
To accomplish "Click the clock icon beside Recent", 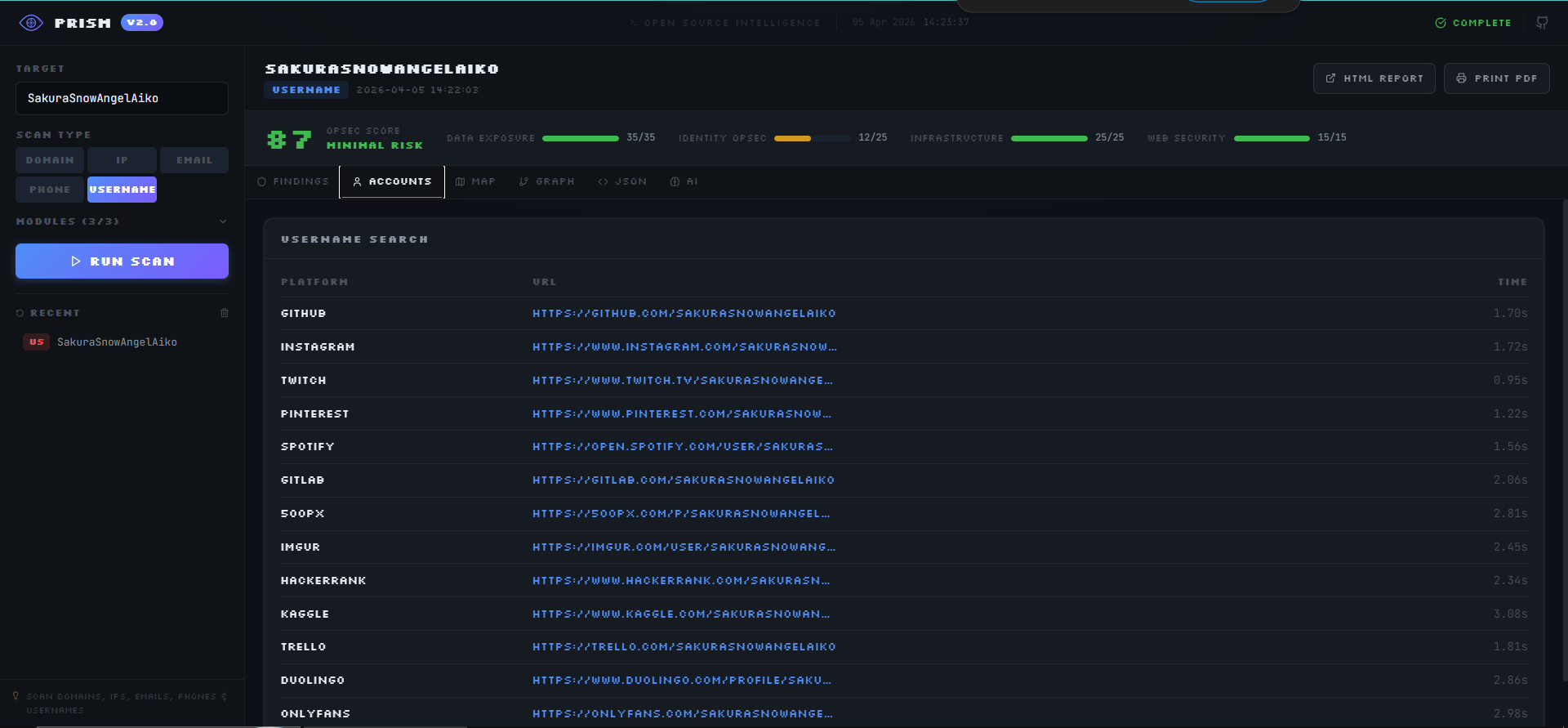I will pos(20,313).
